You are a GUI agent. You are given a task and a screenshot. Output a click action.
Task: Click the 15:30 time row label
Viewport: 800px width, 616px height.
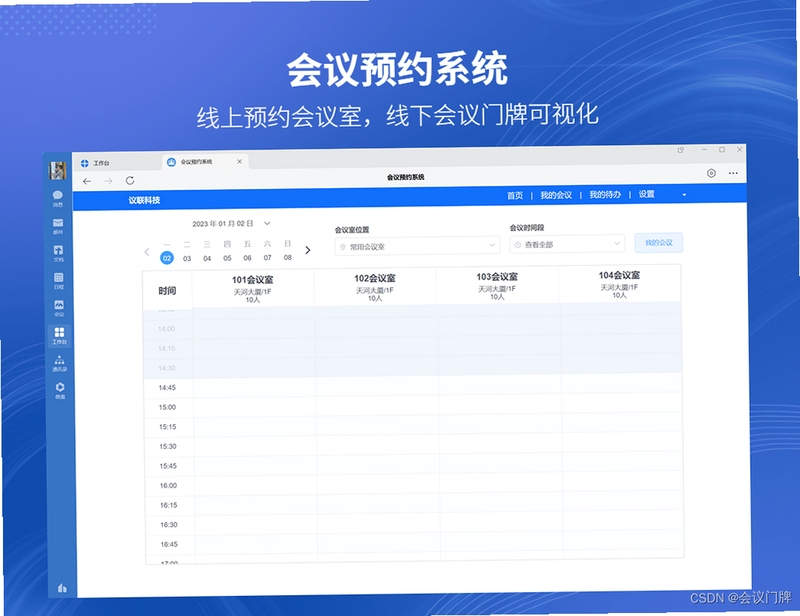point(168,446)
